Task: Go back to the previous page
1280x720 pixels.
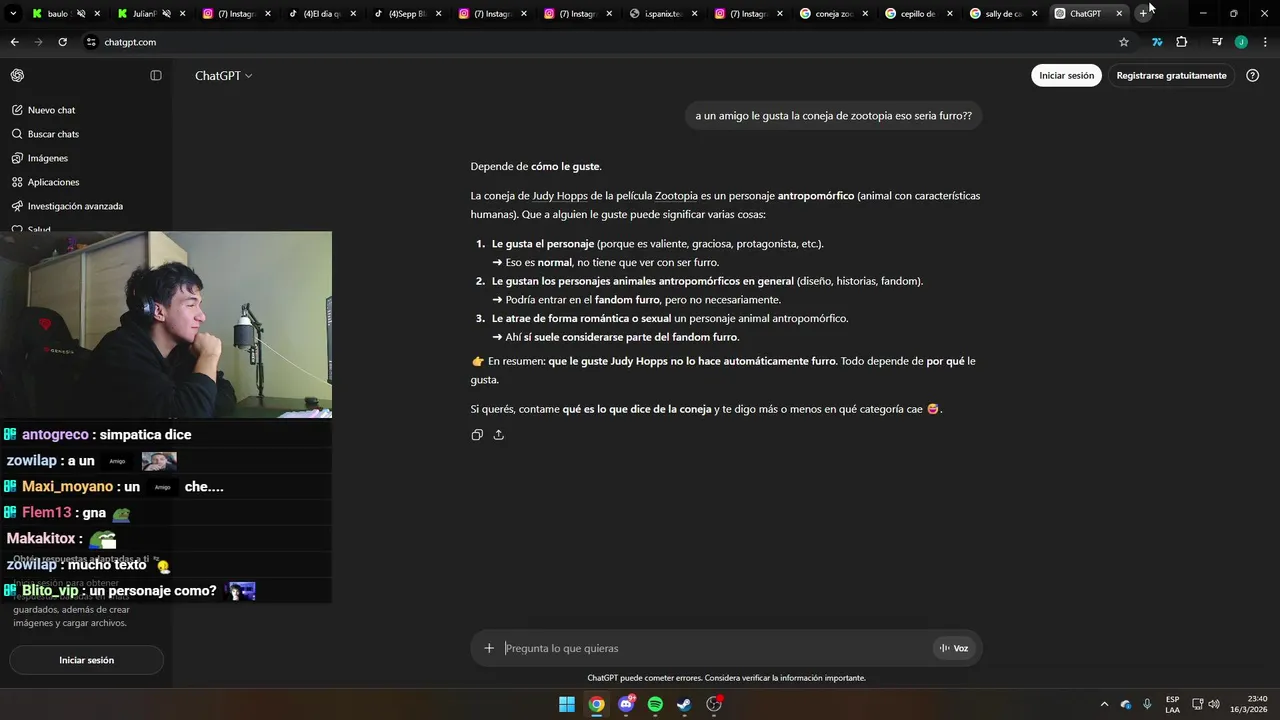Action: pyautogui.click(x=14, y=42)
